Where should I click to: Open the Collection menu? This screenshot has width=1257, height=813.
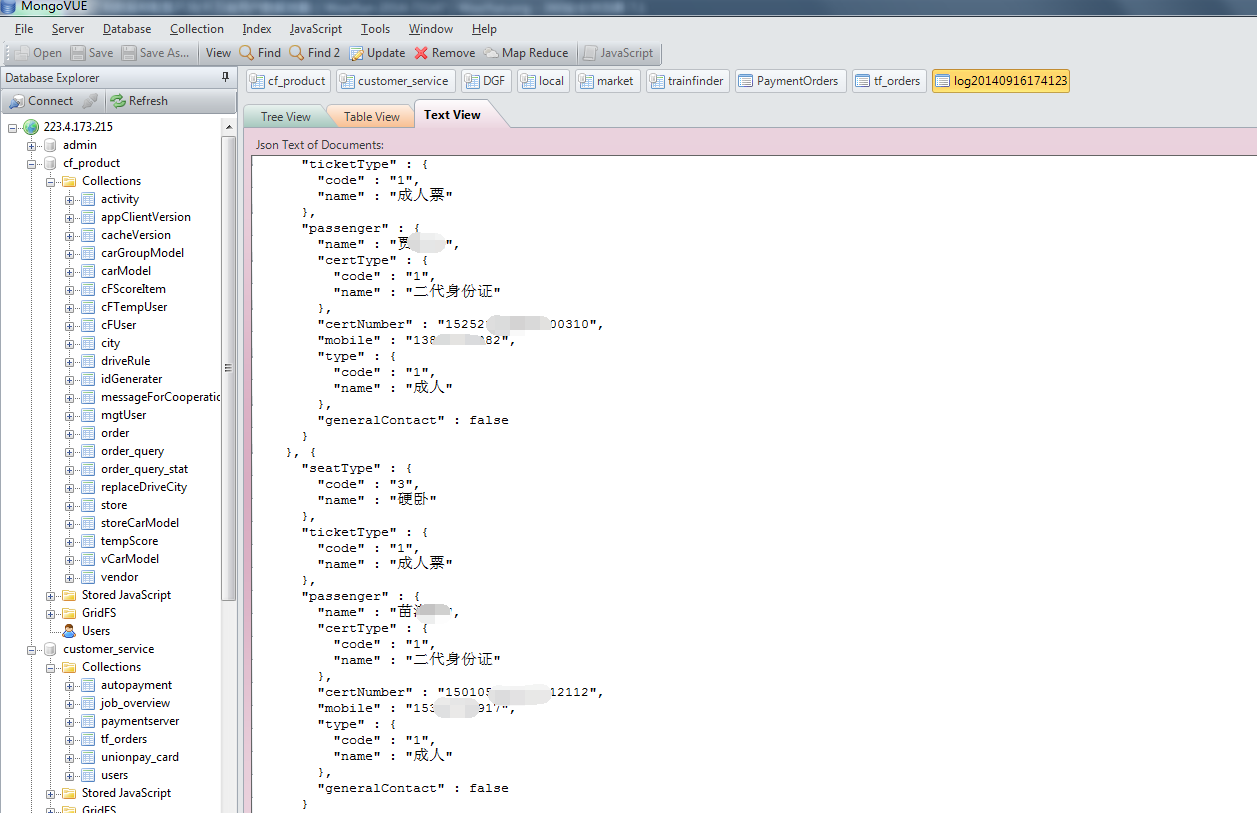point(197,29)
